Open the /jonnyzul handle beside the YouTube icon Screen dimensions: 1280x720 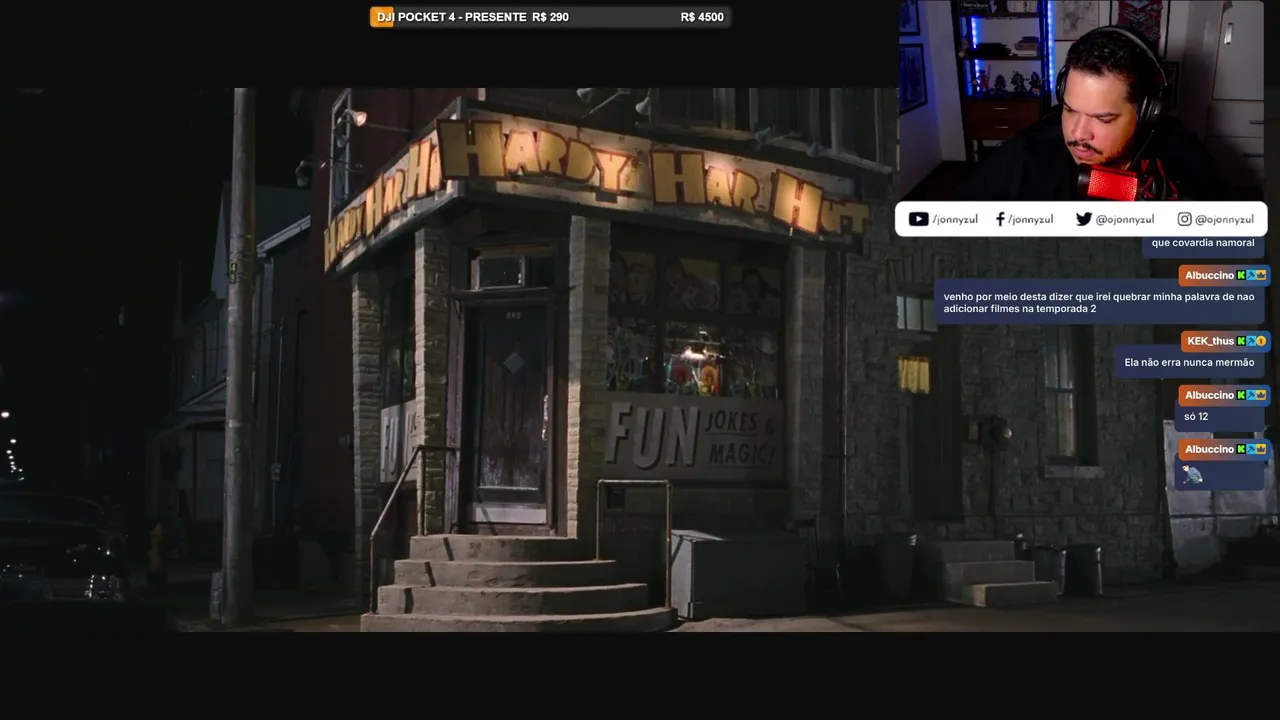pyautogui.click(x=955, y=219)
